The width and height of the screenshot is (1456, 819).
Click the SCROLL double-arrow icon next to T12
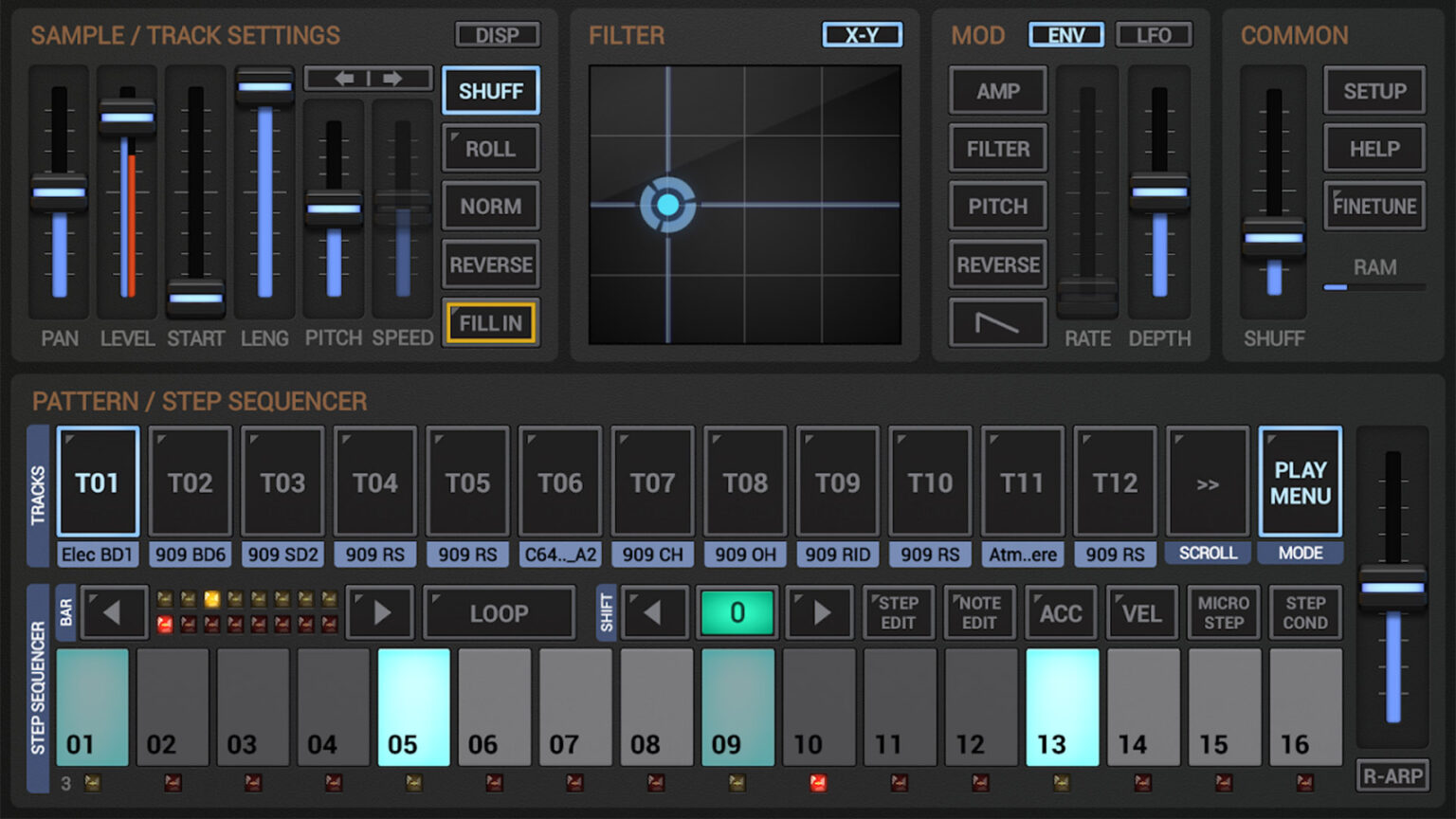1208,484
